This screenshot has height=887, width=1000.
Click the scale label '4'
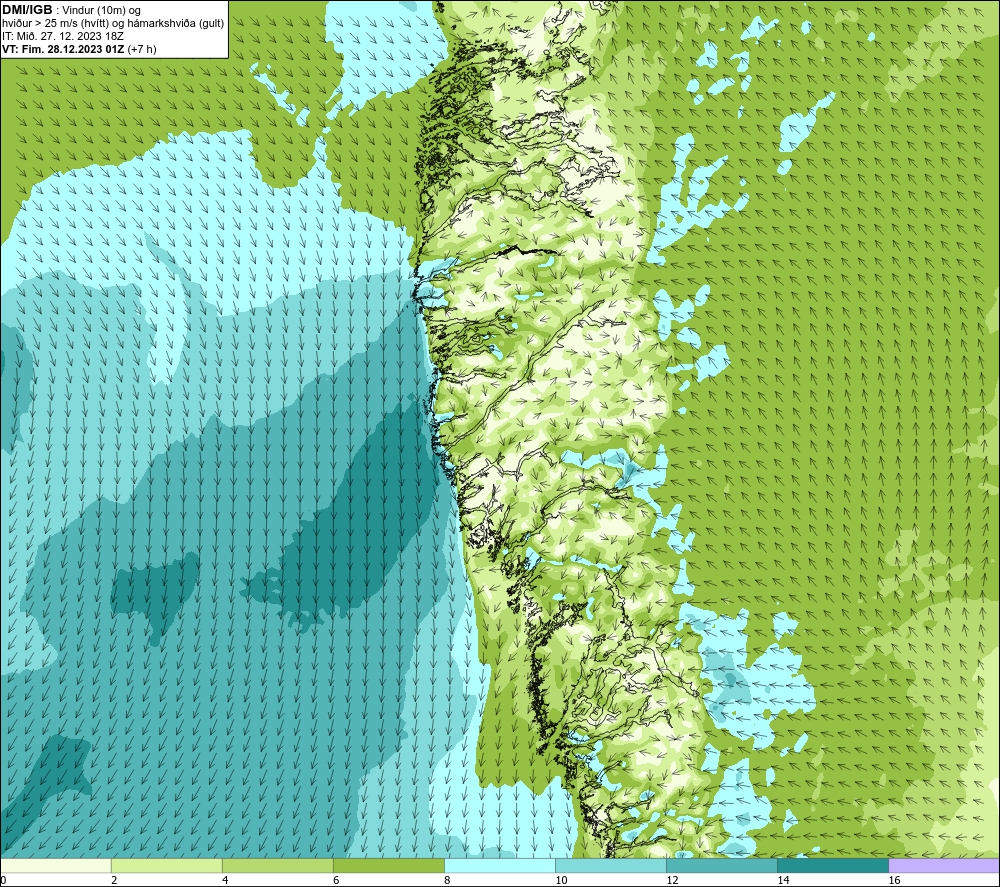(x=225, y=881)
